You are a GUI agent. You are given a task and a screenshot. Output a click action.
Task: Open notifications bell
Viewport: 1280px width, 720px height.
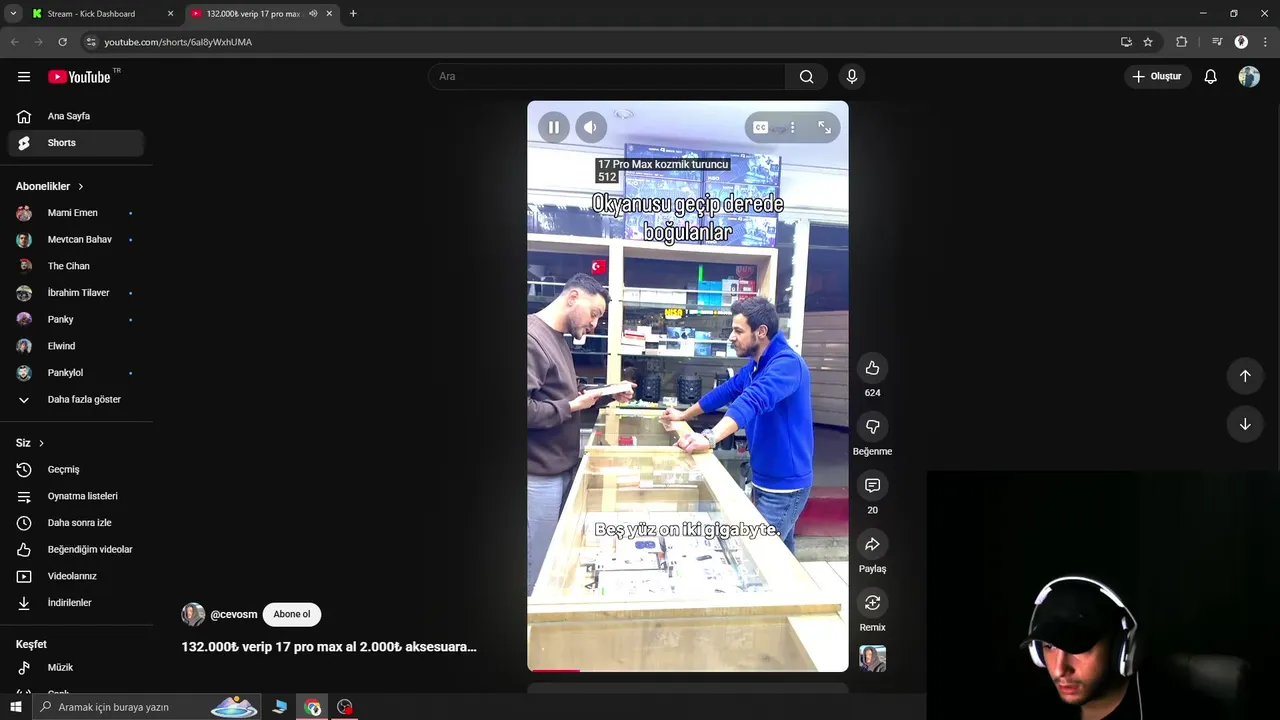[x=1210, y=77]
